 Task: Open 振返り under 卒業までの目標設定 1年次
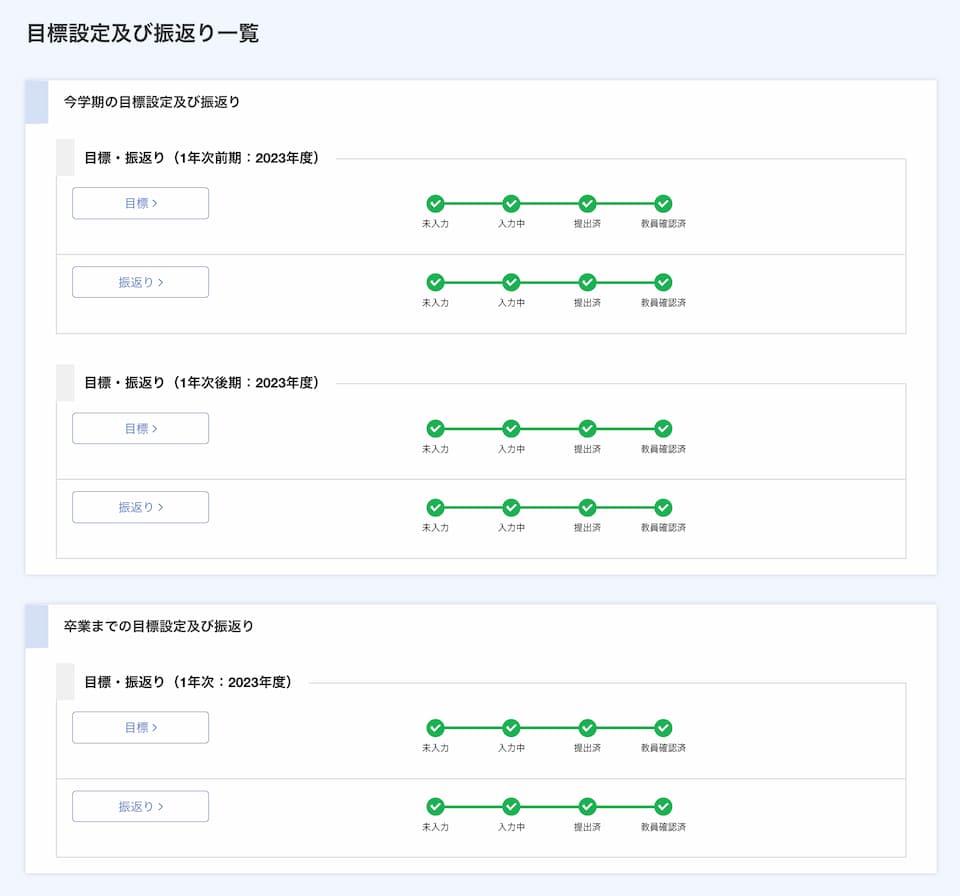140,806
